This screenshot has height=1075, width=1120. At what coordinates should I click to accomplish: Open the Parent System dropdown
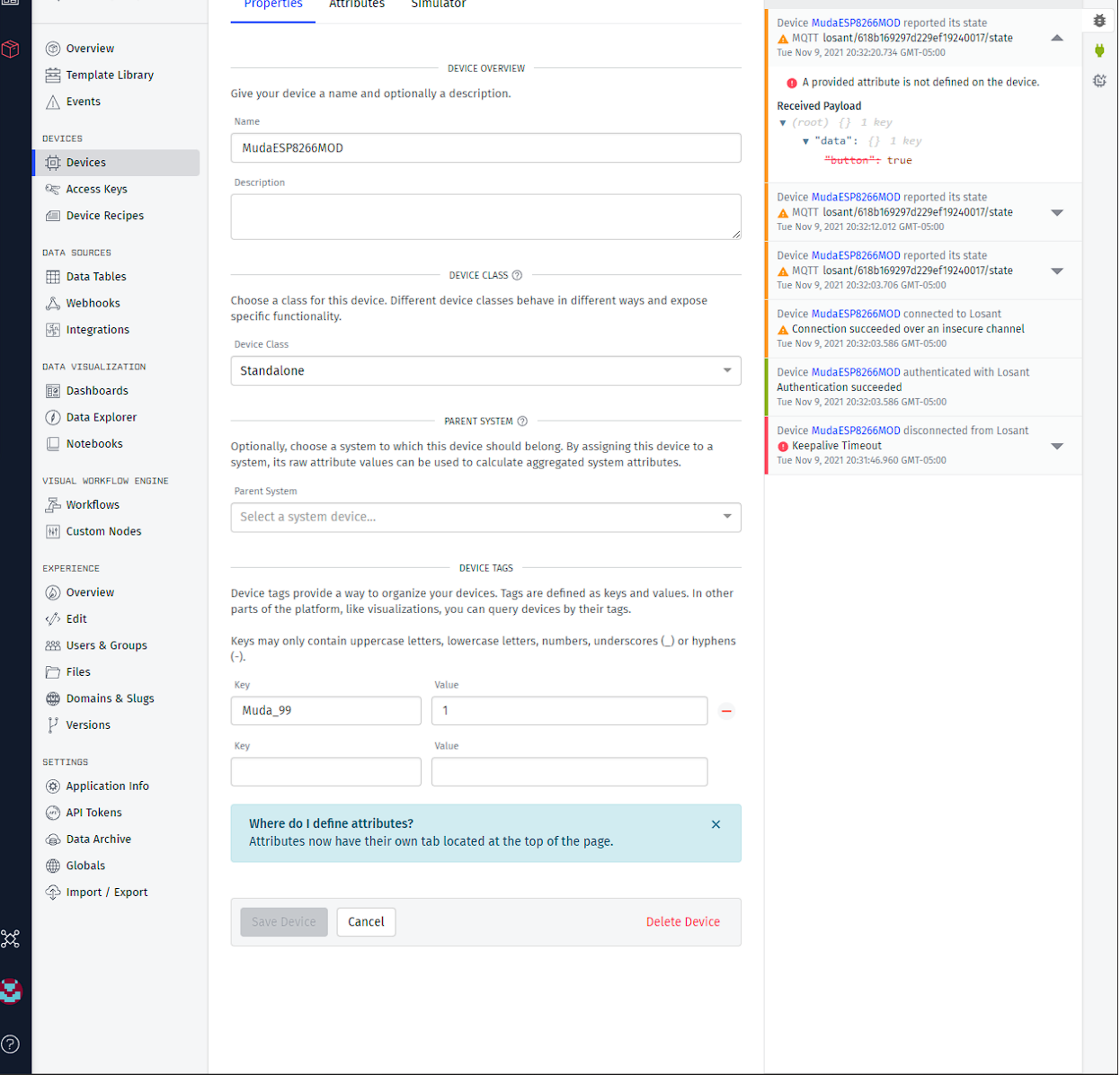(x=485, y=517)
